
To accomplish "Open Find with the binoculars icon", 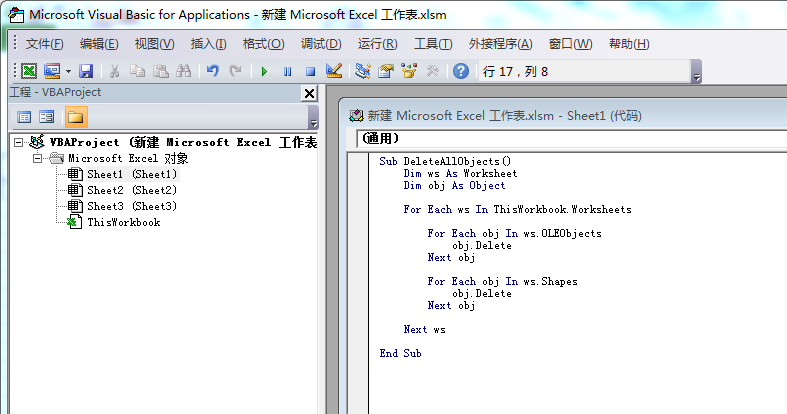I will tap(184, 71).
